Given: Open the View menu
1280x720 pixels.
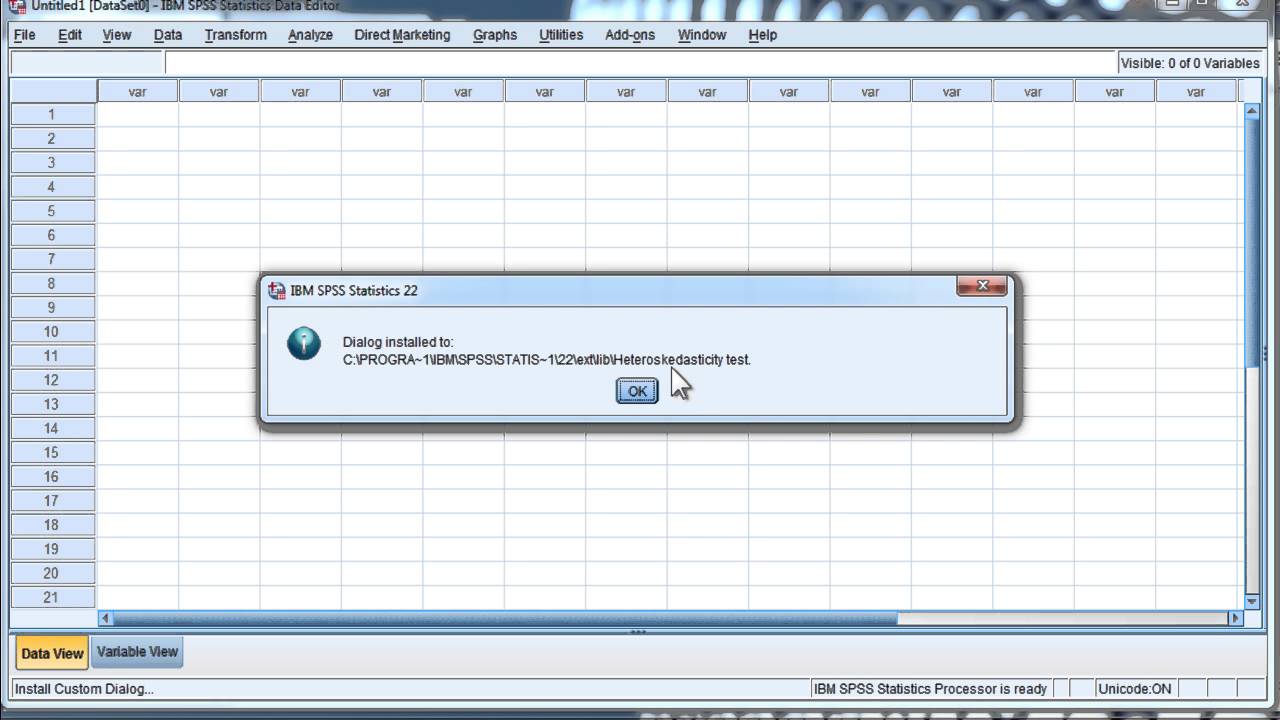Looking at the screenshot, I should tap(117, 35).
